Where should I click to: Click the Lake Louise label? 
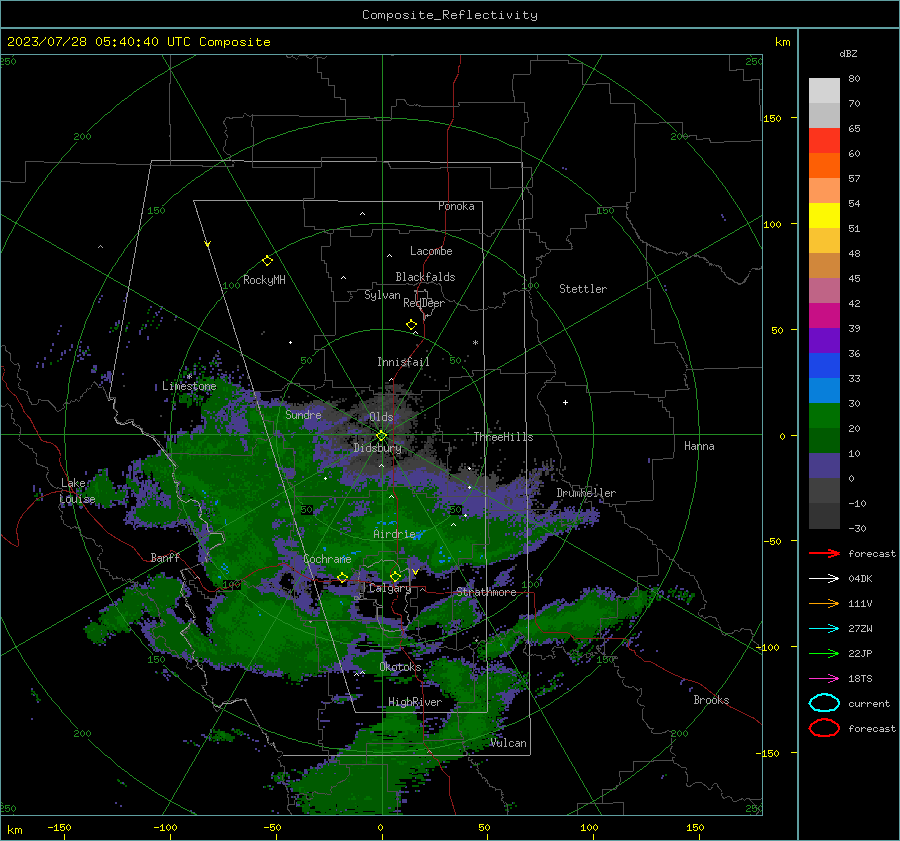pyautogui.click(x=77, y=491)
